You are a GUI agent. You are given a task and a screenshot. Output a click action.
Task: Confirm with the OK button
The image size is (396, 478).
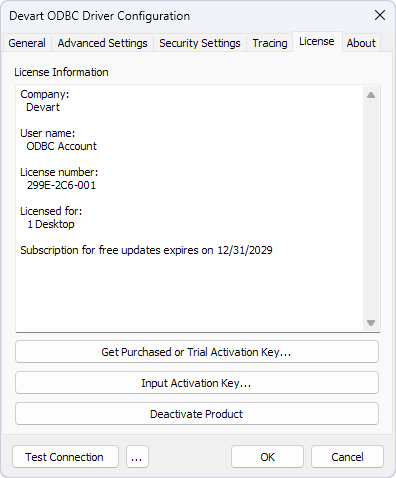tap(267, 457)
